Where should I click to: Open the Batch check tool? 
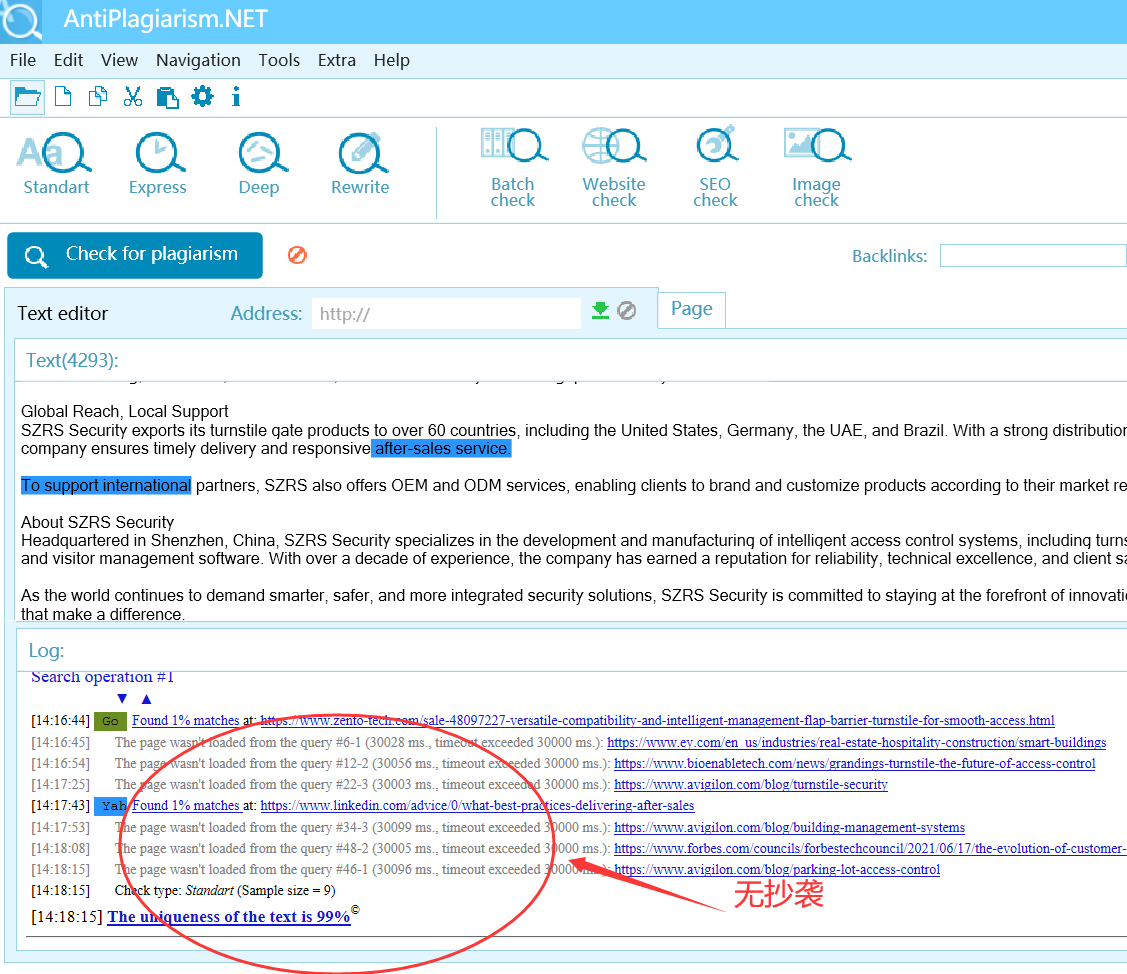[513, 168]
